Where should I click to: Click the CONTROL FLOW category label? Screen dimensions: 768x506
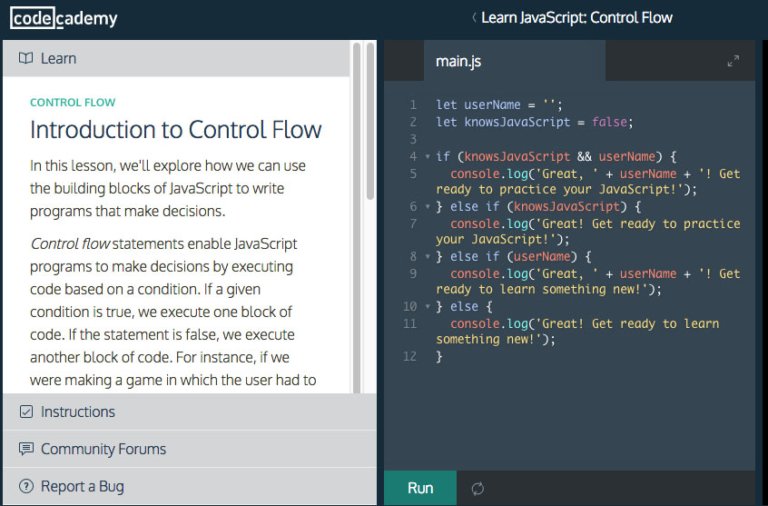(72, 102)
